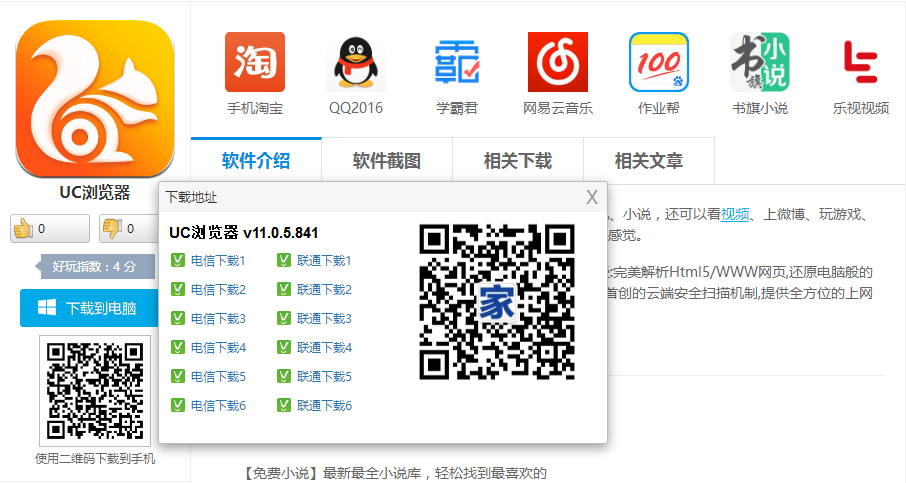The width and height of the screenshot is (906, 483).
Task: Click the 视频 hyperlink in the description
Action: (x=735, y=214)
